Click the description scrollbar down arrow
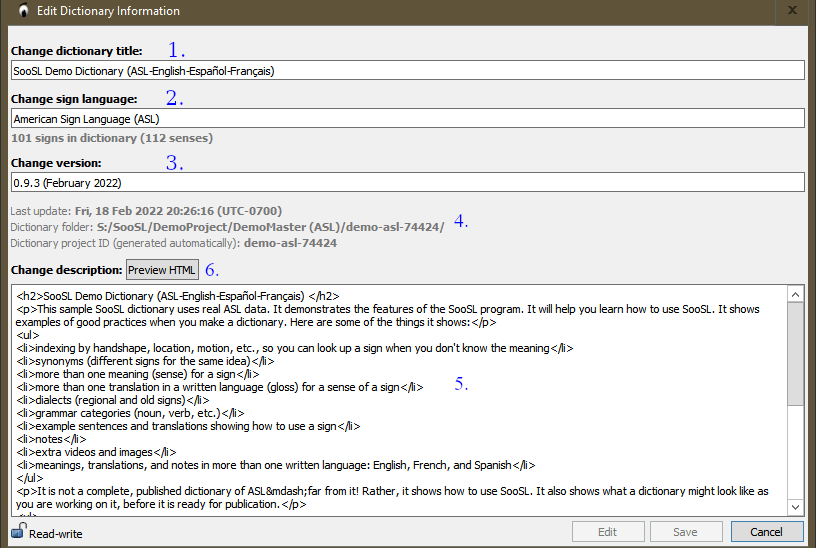The width and height of the screenshot is (816, 548). tap(795, 507)
